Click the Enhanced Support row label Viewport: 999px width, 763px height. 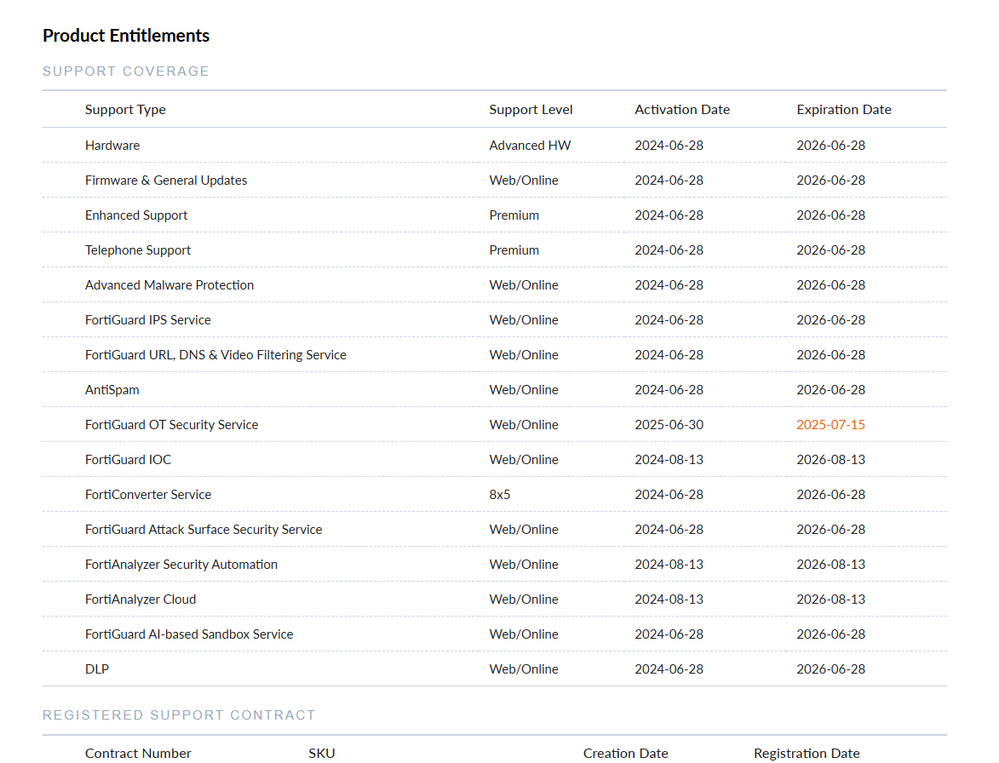[136, 215]
